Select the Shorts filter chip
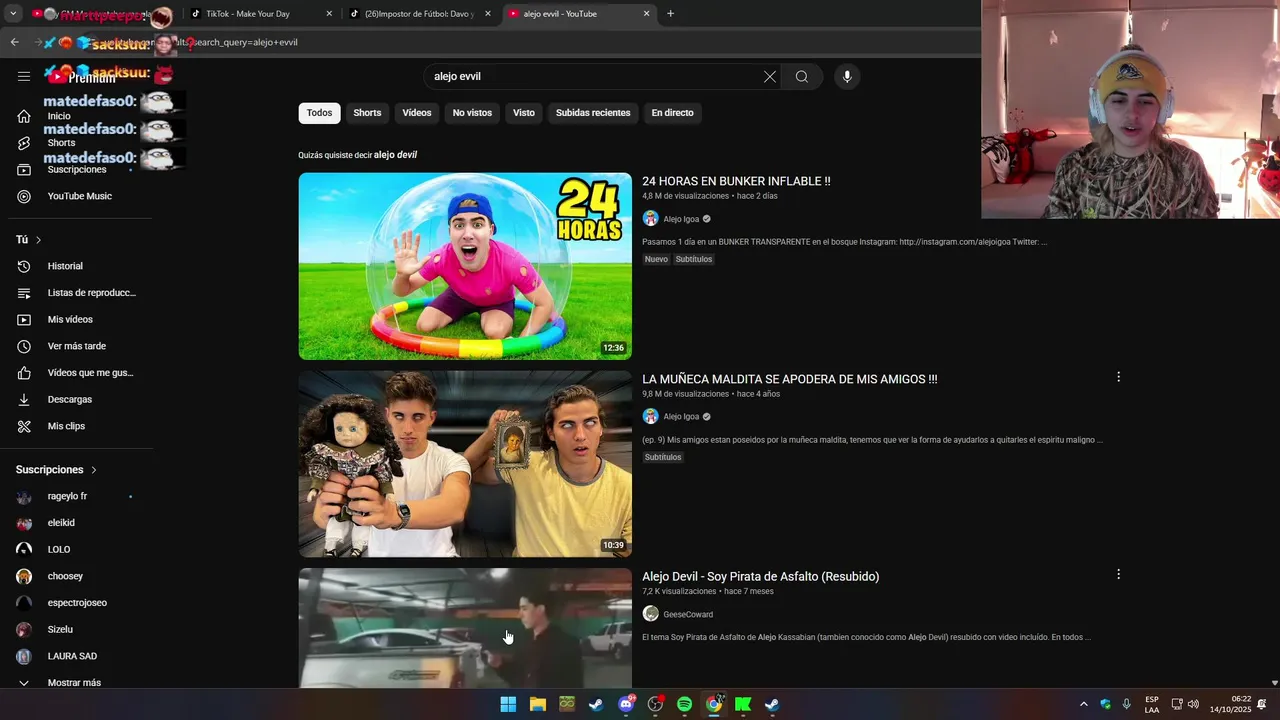Screen dimensions: 1280x720 [367, 113]
